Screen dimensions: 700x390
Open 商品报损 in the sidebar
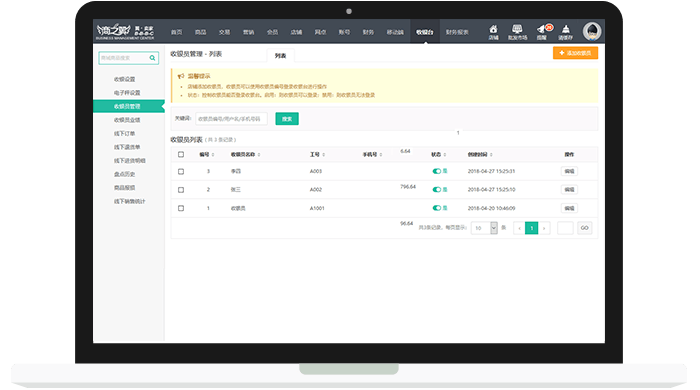coord(125,188)
